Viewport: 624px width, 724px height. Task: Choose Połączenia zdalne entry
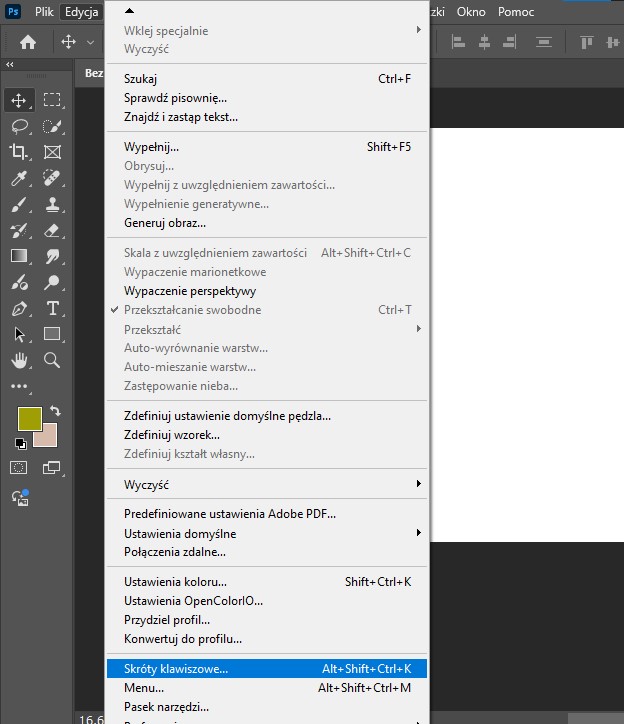pos(267,552)
